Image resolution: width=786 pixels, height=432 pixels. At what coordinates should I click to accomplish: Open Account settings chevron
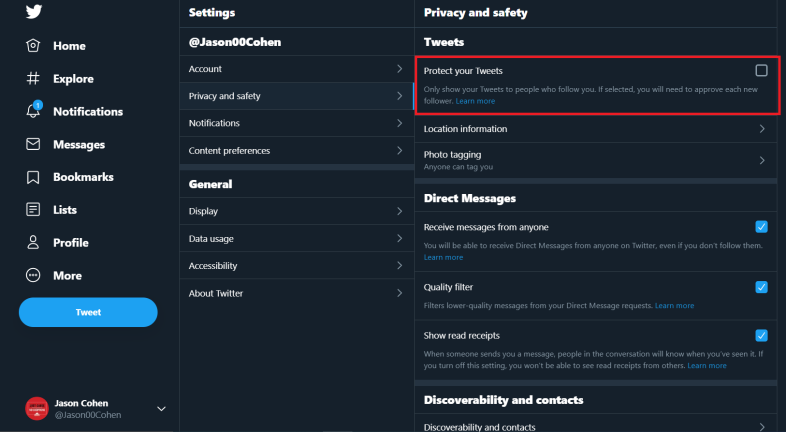click(x=400, y=69)
